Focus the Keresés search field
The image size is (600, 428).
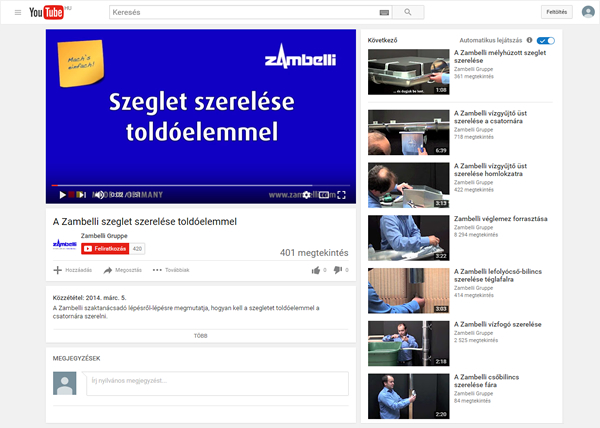[x=245, y=12]
